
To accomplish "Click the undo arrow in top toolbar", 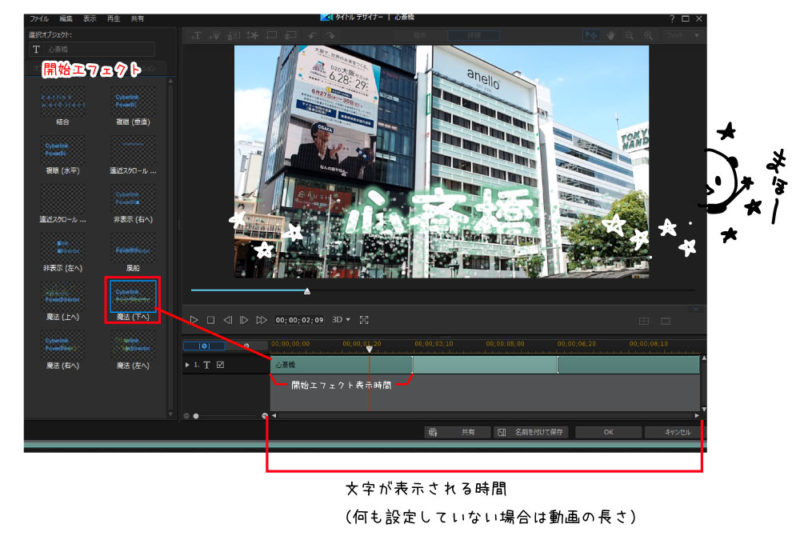I will [x=312, y=35].
